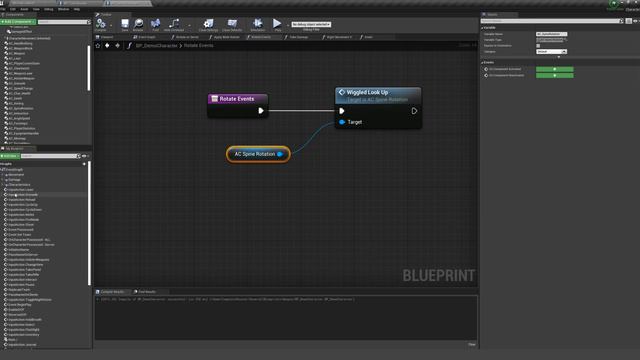Select the AC_SpeedChange component
This screenshot has height=360, width=640.
pyautogui.click(x=20, y=88)
